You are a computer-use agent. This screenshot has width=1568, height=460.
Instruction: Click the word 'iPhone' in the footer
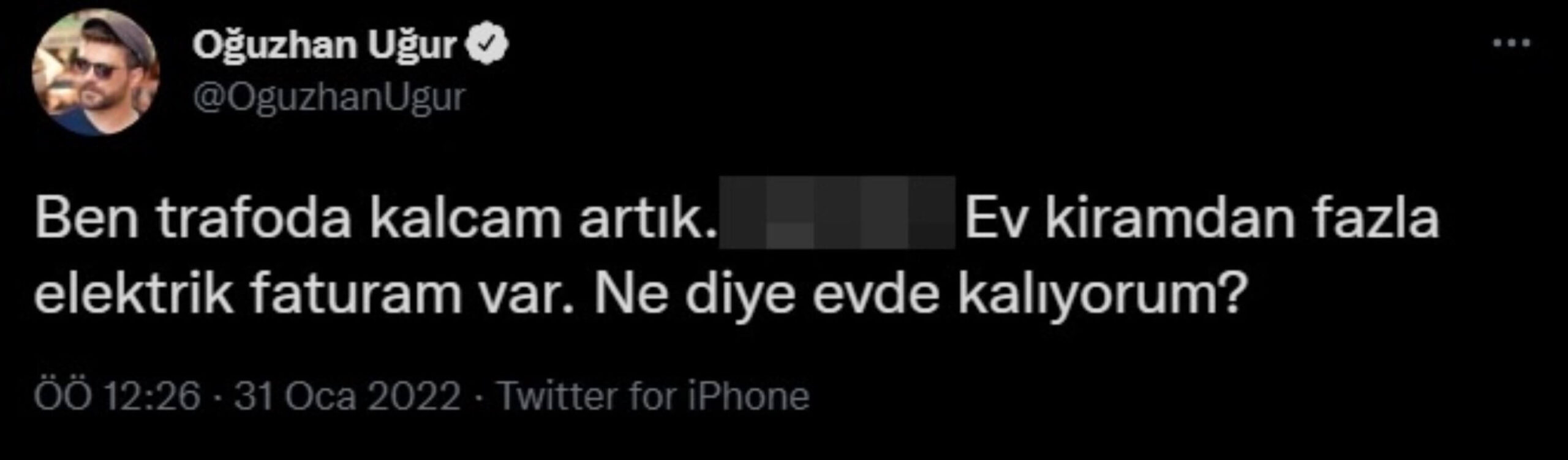748,396
